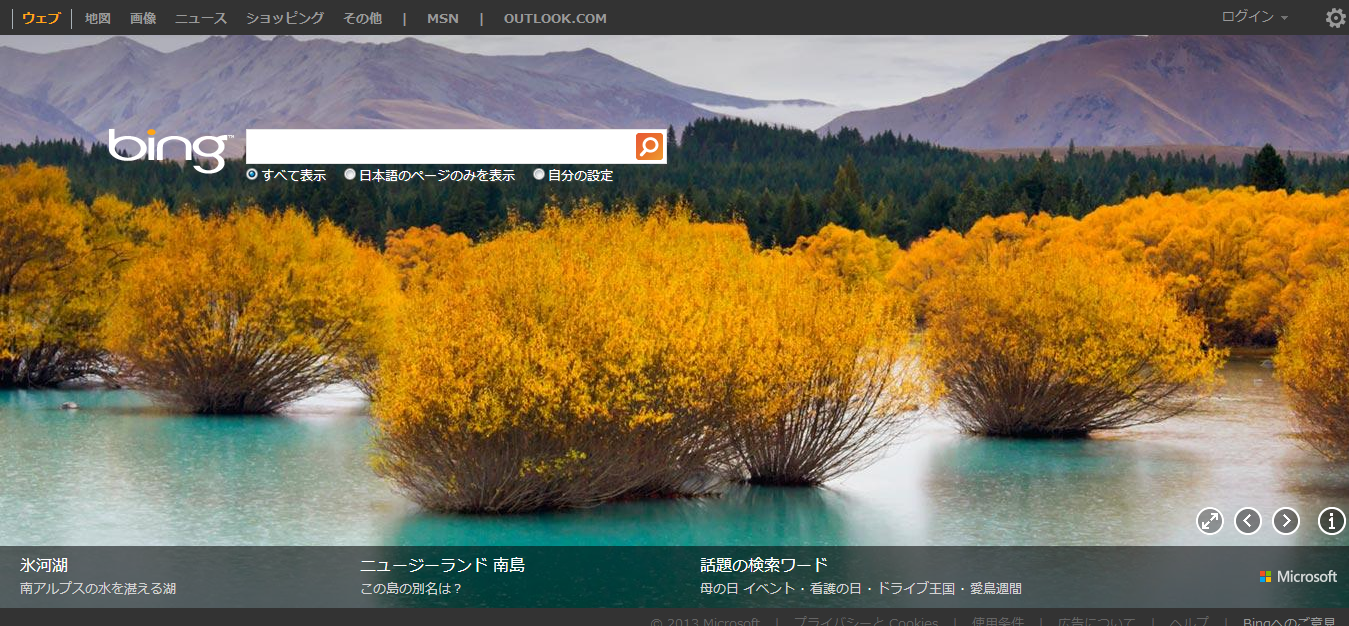Click inside the Bing search text box
The image size is (1349, 626).
pos(440,147)
